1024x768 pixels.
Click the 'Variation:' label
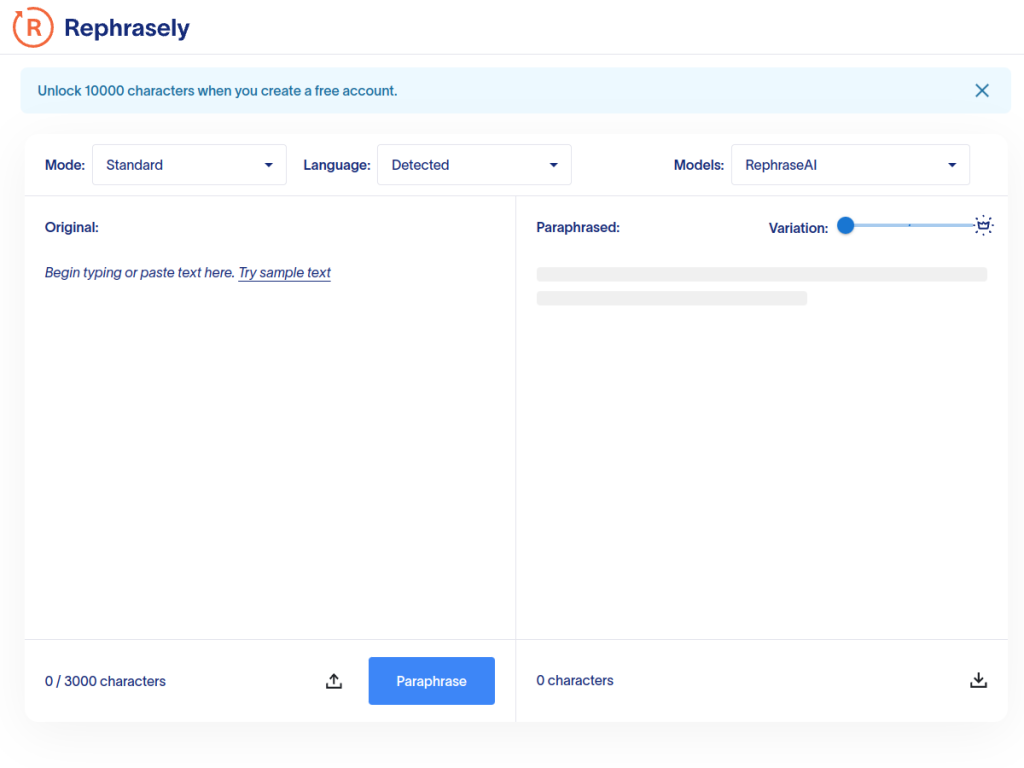pyautogui.click(x=798, y=228)
